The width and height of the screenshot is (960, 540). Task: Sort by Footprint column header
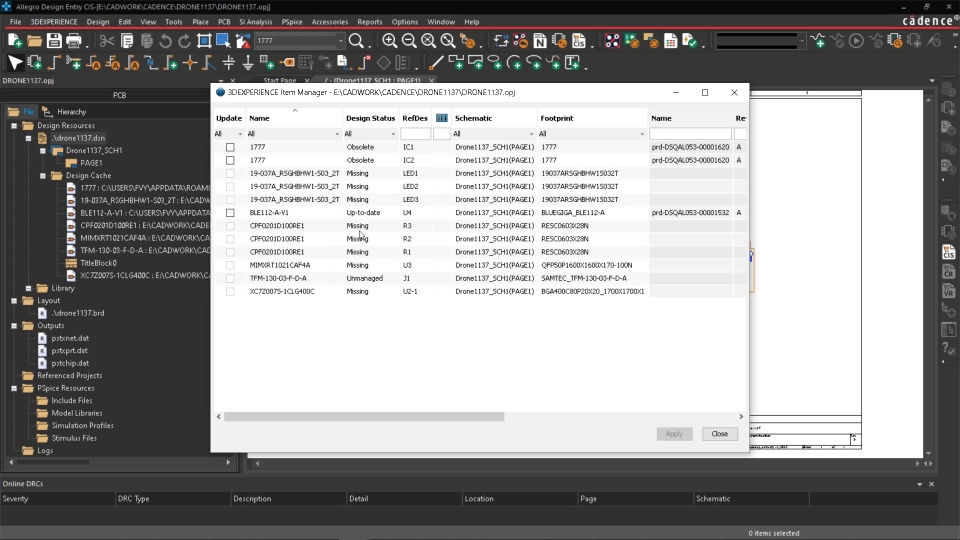[557, 118]
